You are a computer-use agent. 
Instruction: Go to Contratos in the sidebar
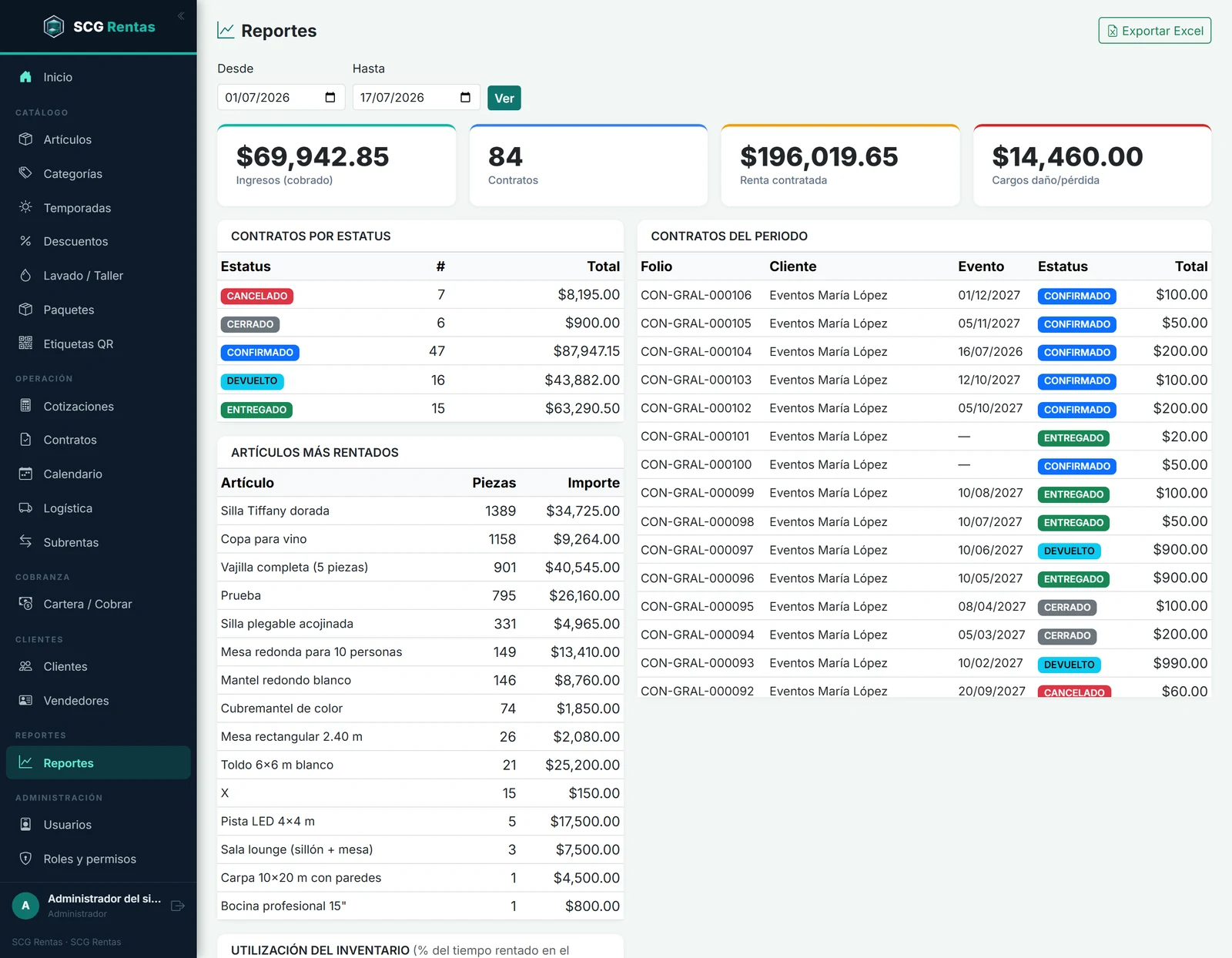99,440
